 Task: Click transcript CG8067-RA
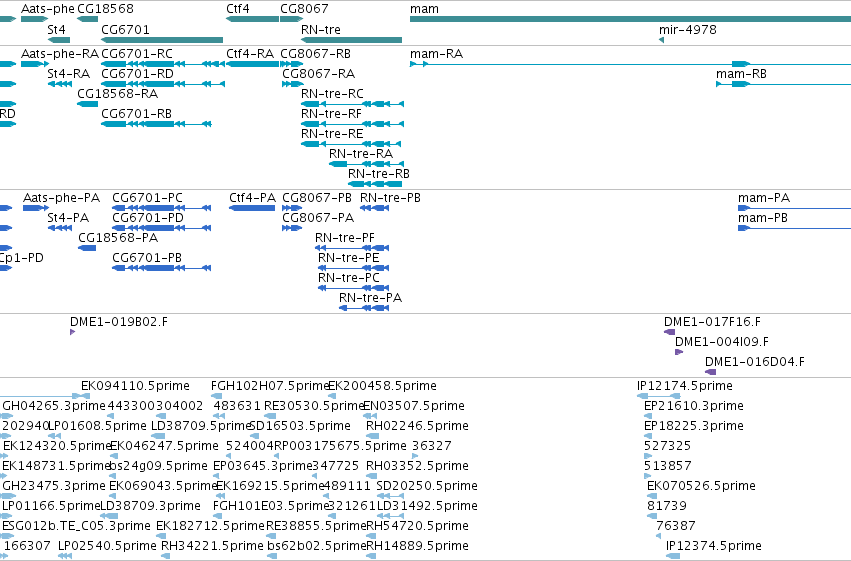[293, 84]
